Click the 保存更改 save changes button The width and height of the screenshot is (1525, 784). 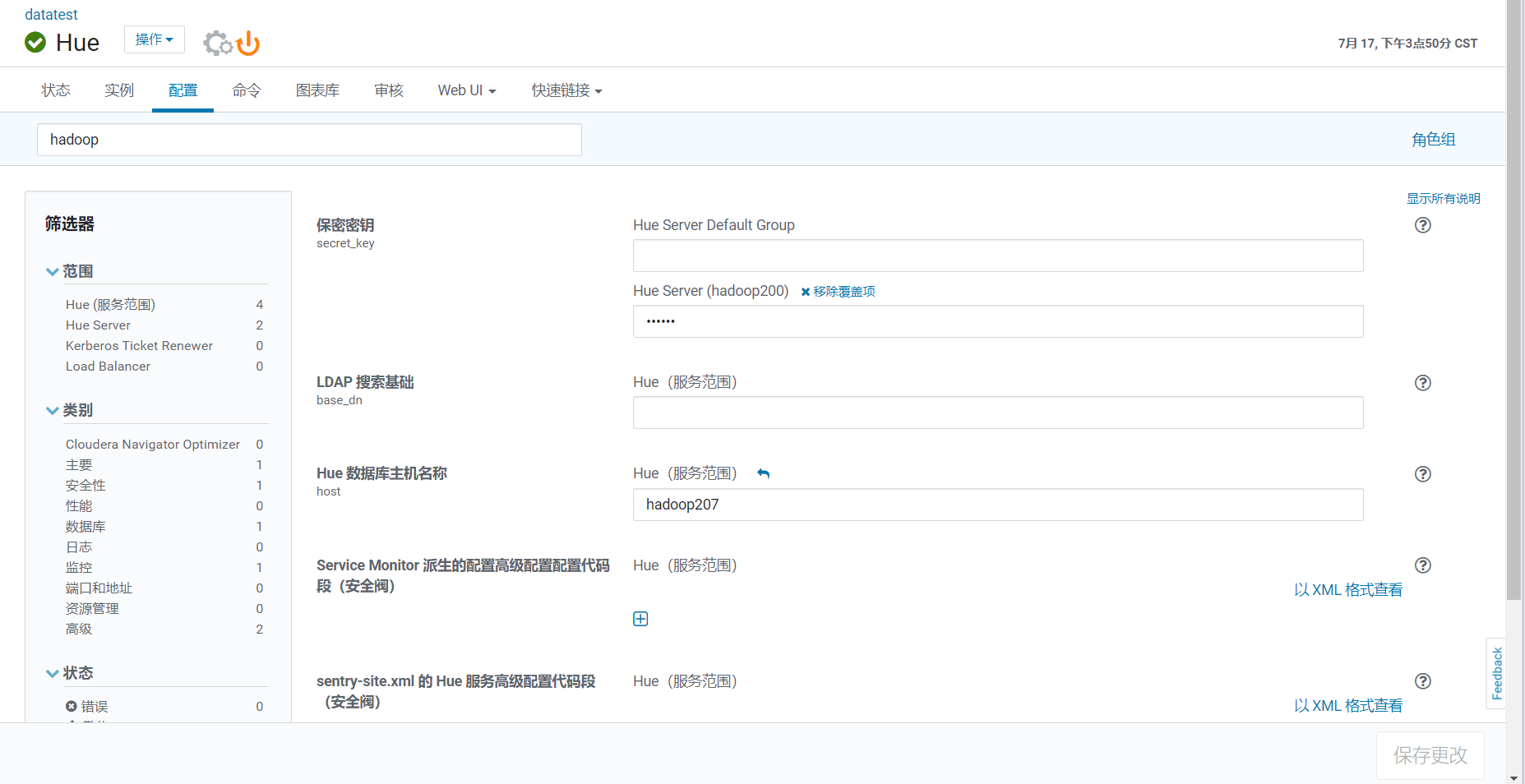(x=1430, y=755)
